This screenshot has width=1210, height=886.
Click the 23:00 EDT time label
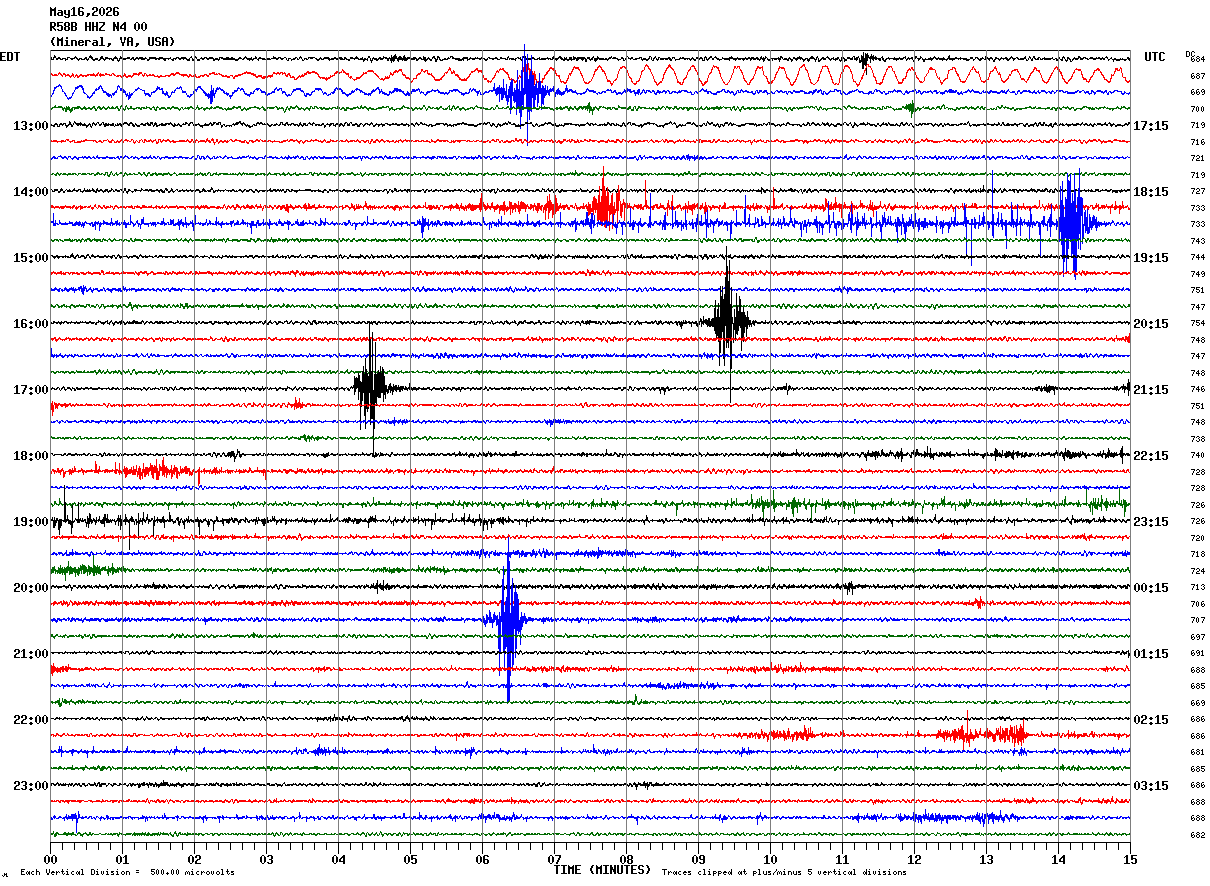point(31,785)
